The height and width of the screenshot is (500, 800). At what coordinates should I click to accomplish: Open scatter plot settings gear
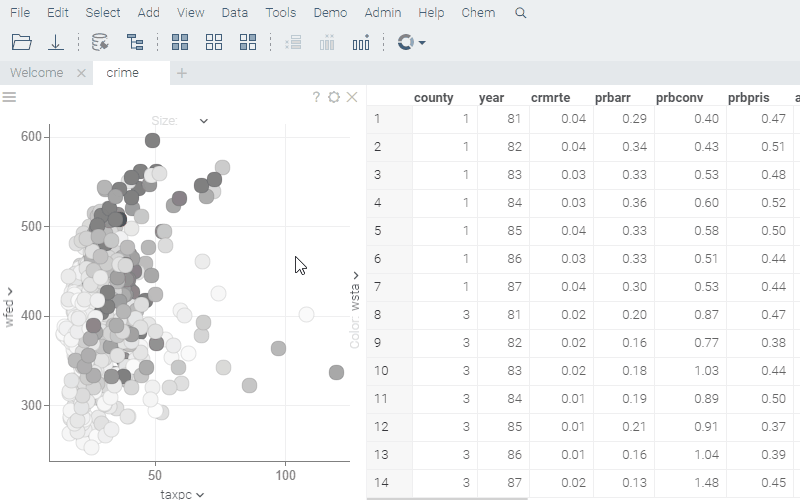334,97
